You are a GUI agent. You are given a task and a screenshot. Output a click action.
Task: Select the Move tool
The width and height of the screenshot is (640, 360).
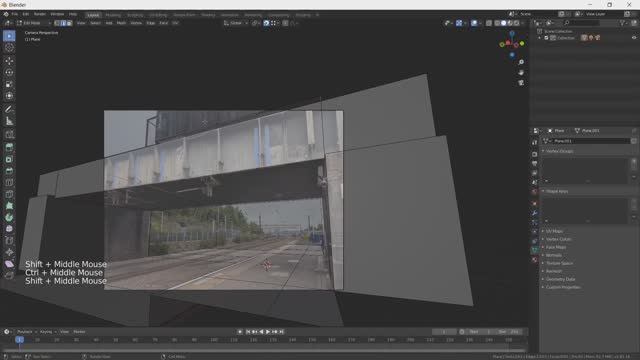click(9, 61)
